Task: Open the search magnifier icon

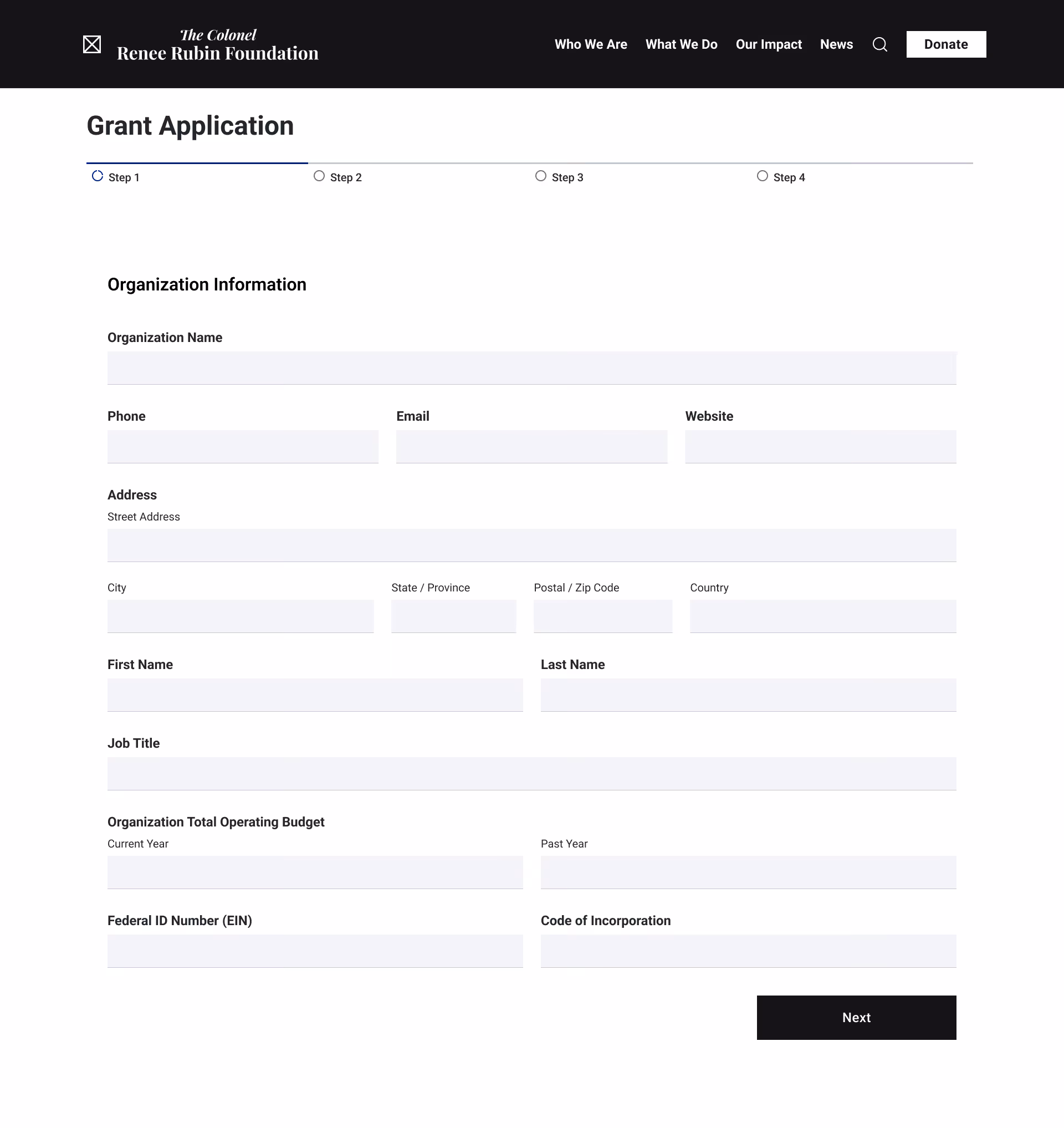Action: click(x=879, y=44)
